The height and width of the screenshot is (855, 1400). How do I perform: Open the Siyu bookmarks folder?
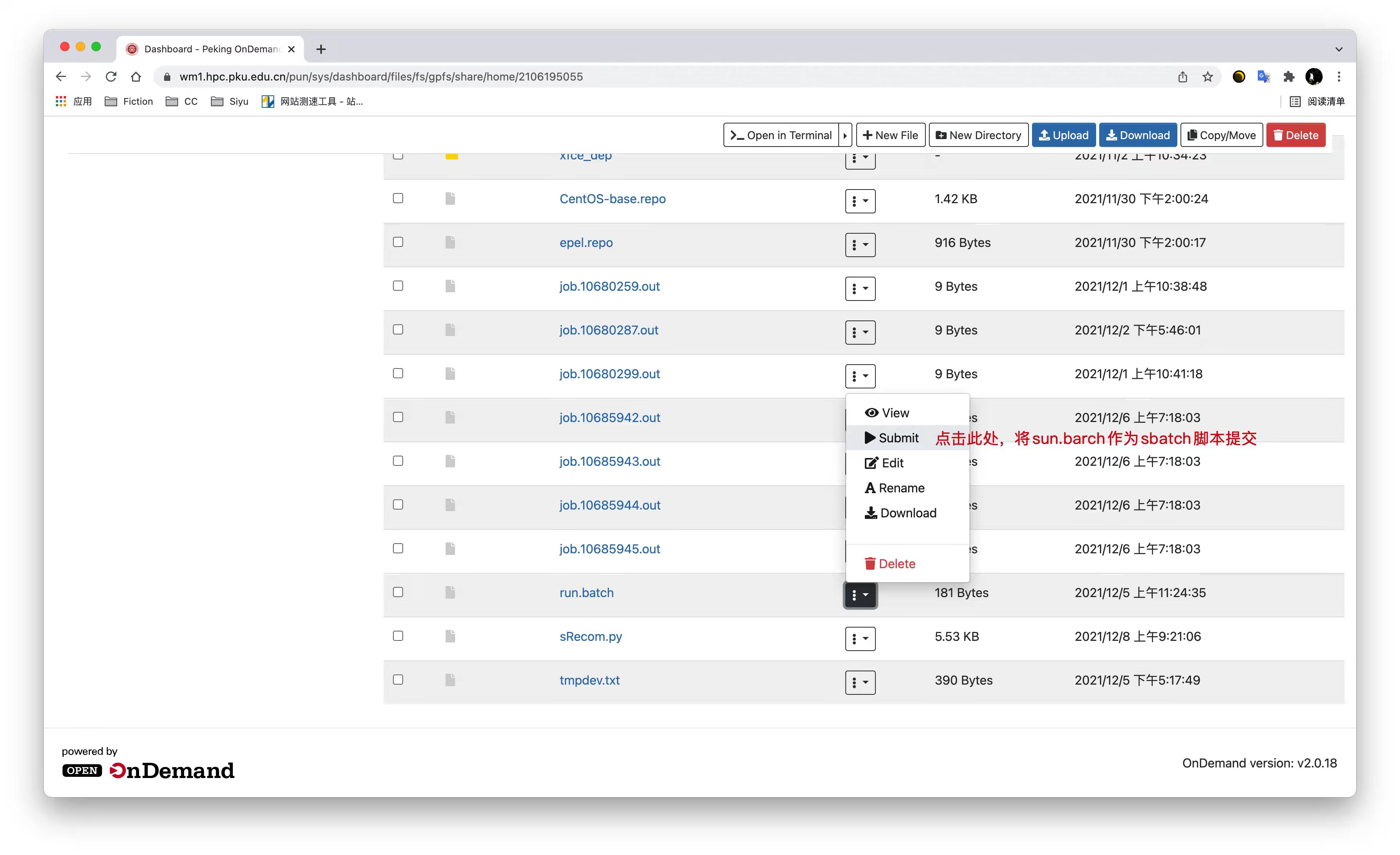click(x=230, y=101)
